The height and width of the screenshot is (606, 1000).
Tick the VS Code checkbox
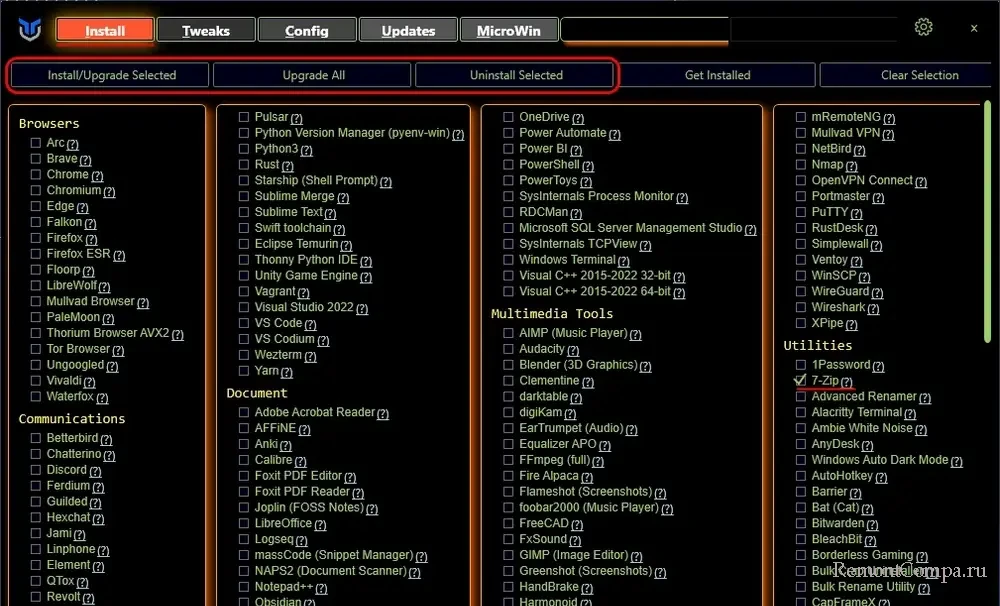(x=243, y=323)
